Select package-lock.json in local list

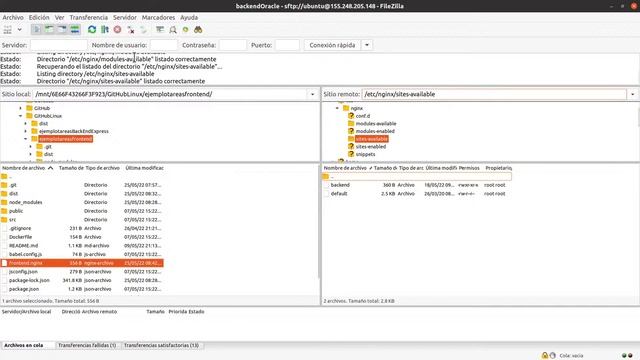tap(29, 280)
